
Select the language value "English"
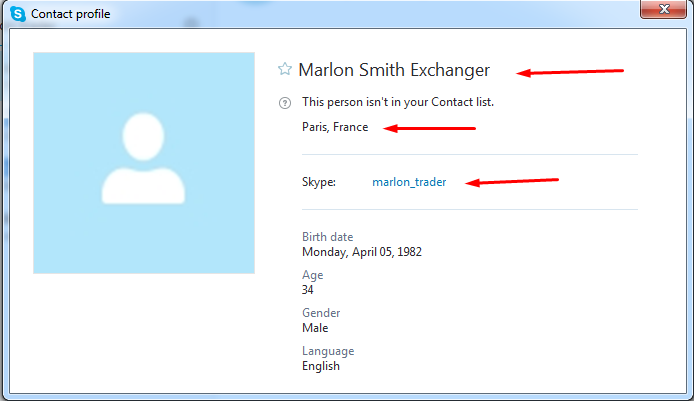[321, 366]
